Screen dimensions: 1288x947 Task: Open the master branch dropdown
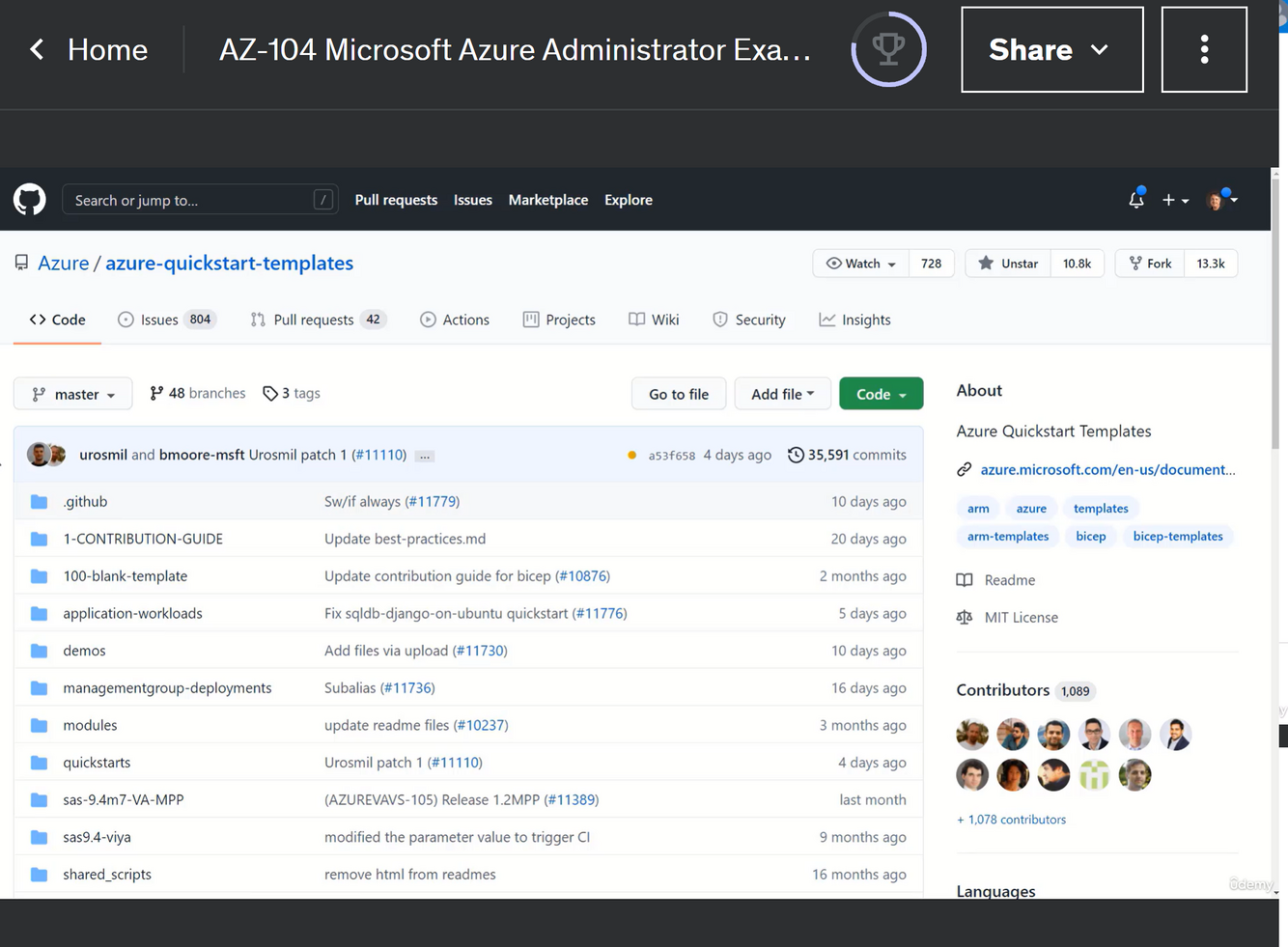pos(73,394)
